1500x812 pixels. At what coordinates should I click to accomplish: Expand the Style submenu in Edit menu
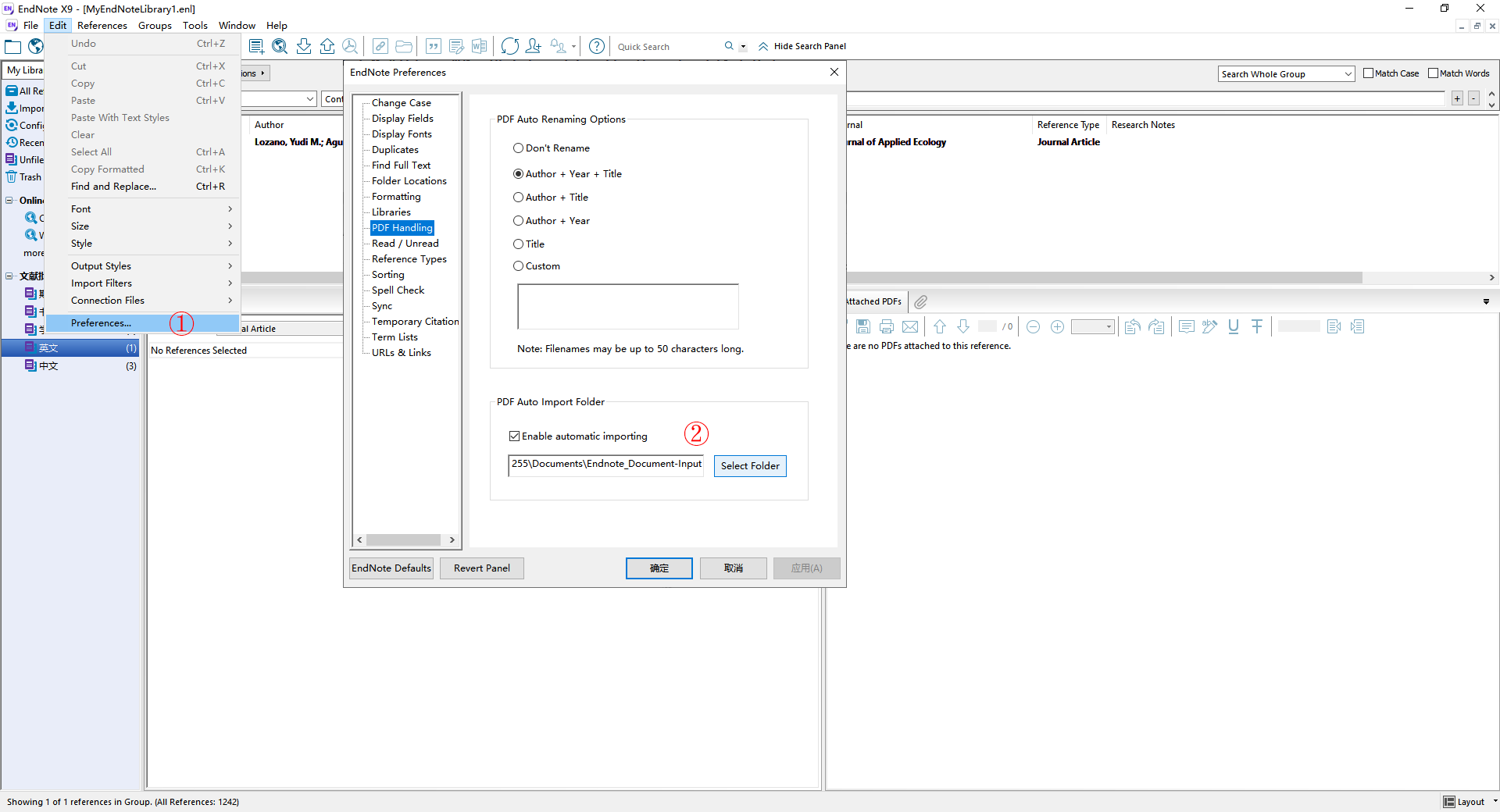[x=142, y=244]
